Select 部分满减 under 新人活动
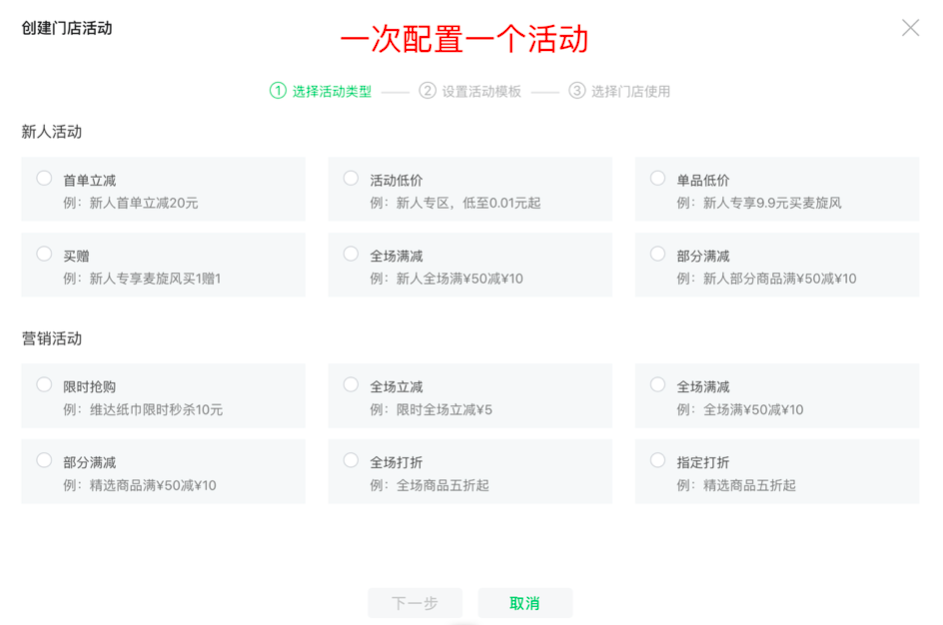 658,255
